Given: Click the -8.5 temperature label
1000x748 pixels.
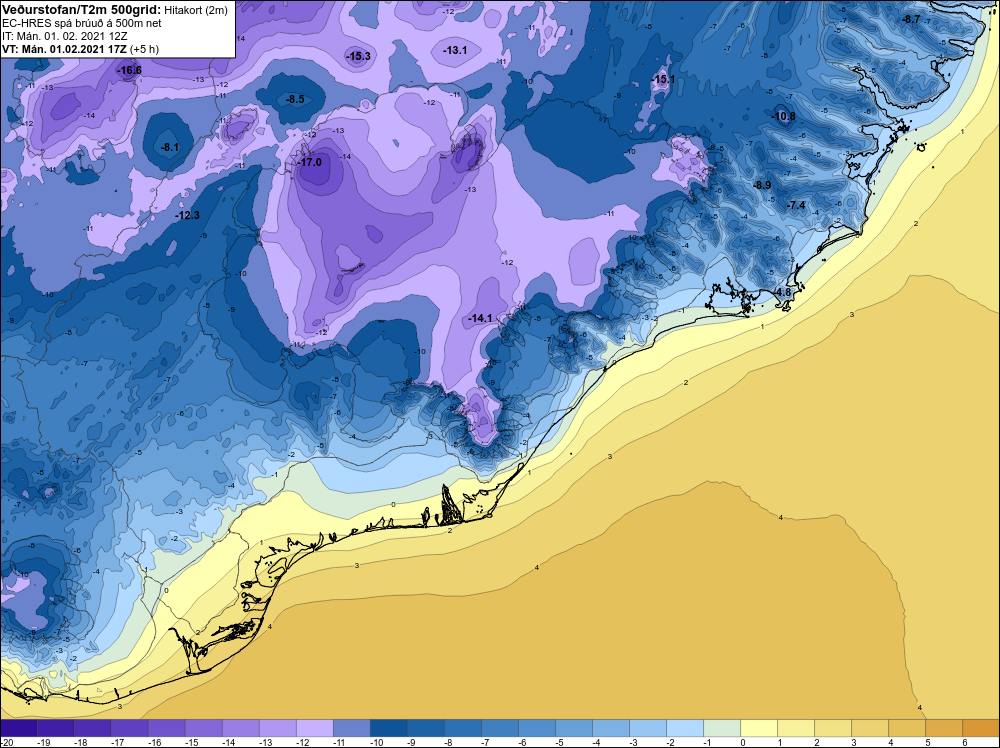Looking at the screenshot, I should pos(295,99).
